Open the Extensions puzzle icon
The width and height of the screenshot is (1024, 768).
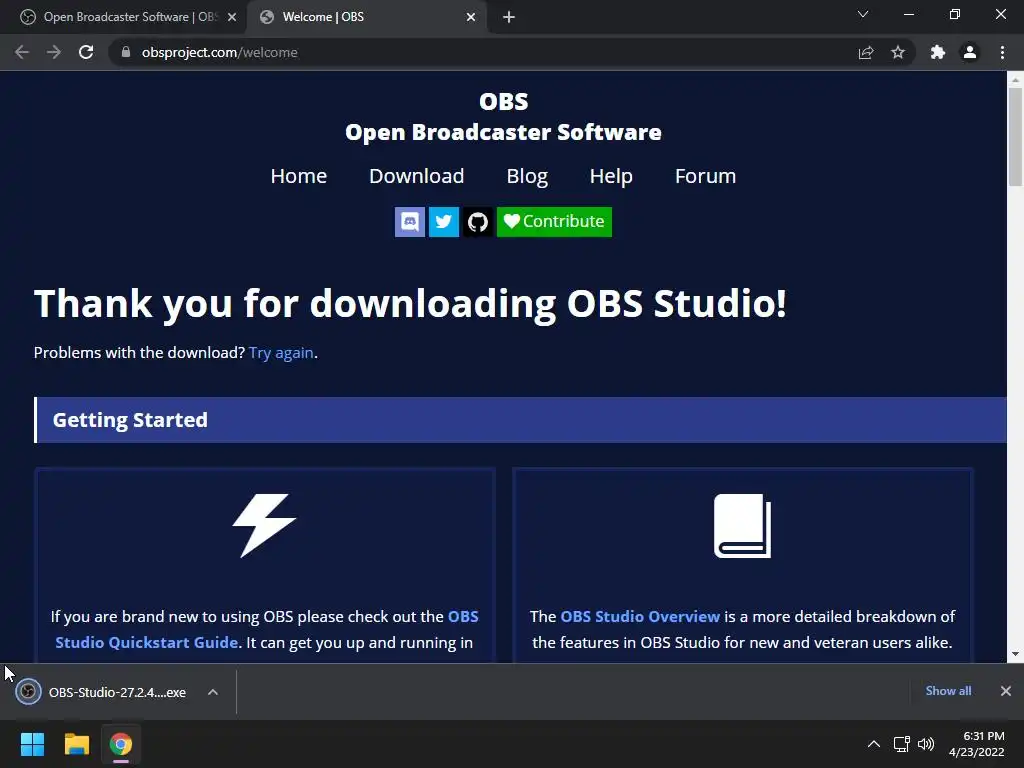click(938, 52)
